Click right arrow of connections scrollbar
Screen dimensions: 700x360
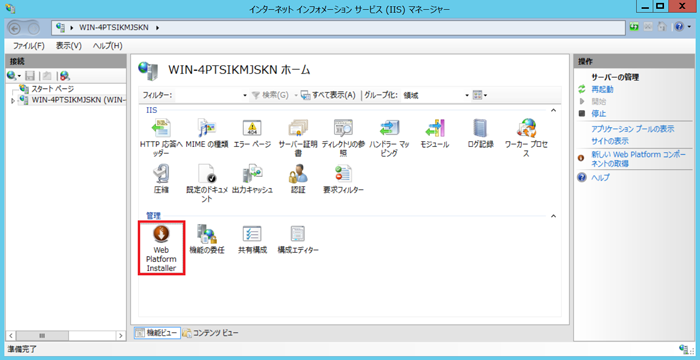[121, 335]
